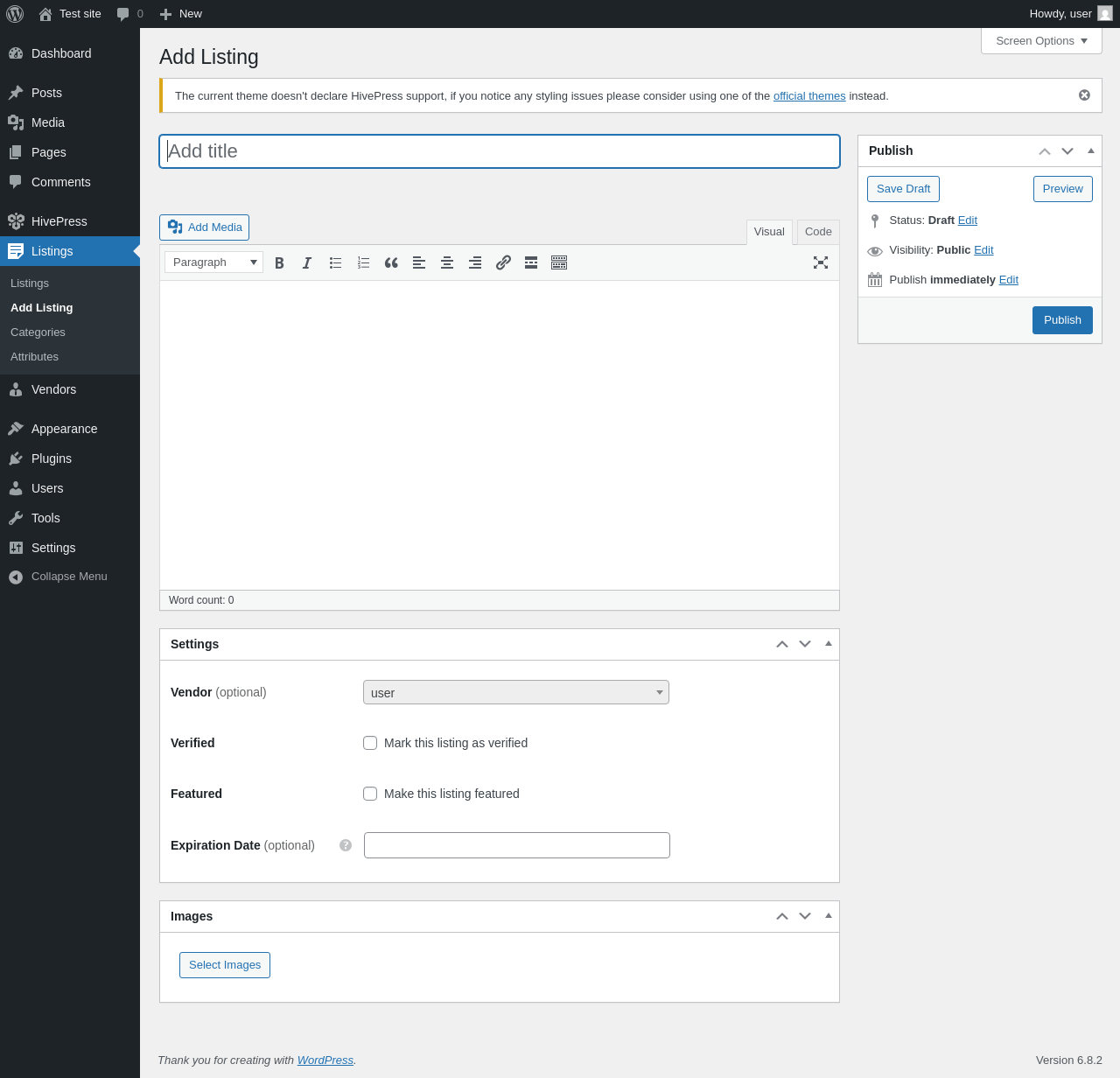Screen dimensions: 1120x1078
Task: Check Mark this listing as verified
Action: (x=370, y=743)
